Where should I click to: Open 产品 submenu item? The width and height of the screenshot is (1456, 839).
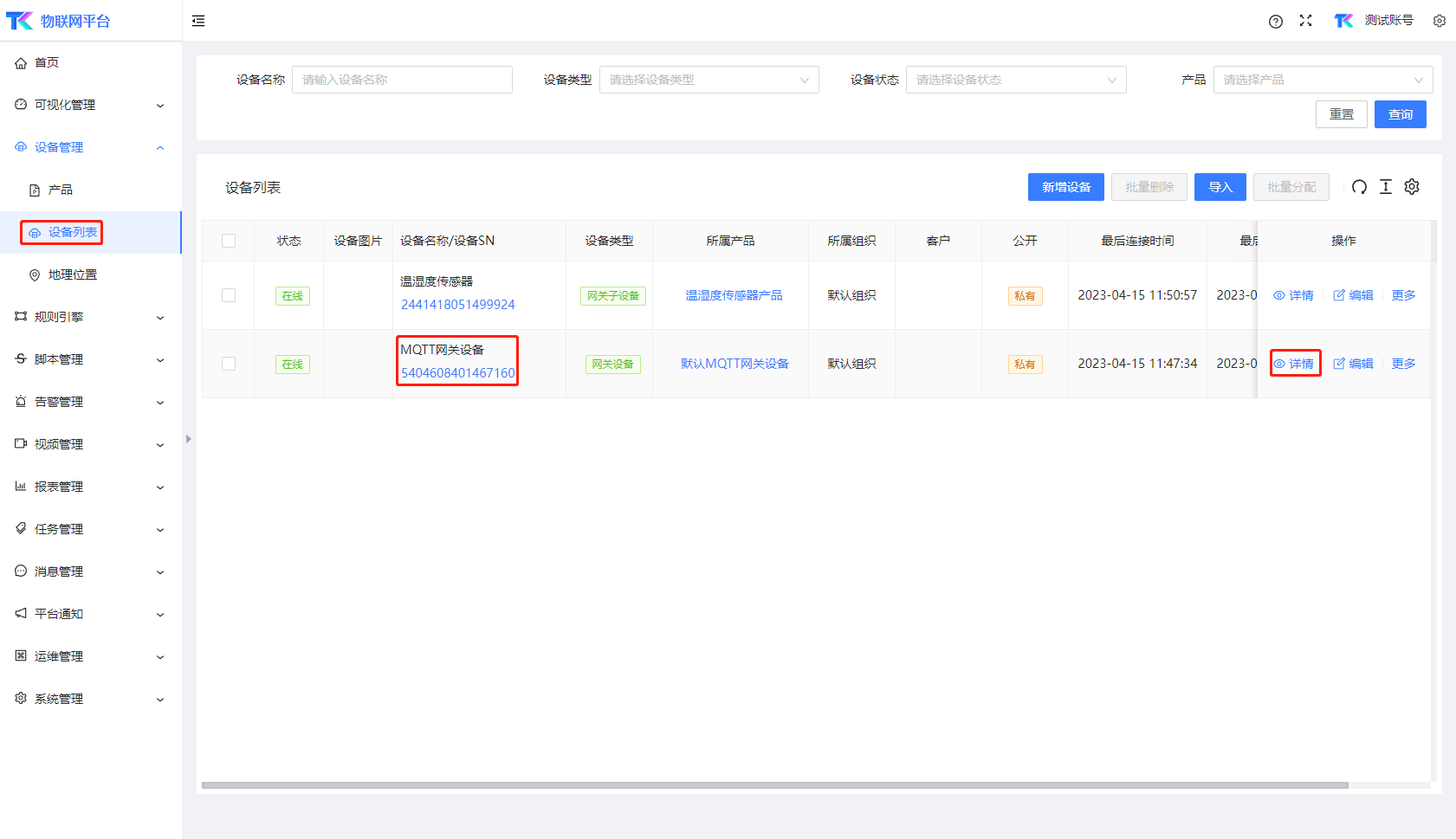coord(91,190)
